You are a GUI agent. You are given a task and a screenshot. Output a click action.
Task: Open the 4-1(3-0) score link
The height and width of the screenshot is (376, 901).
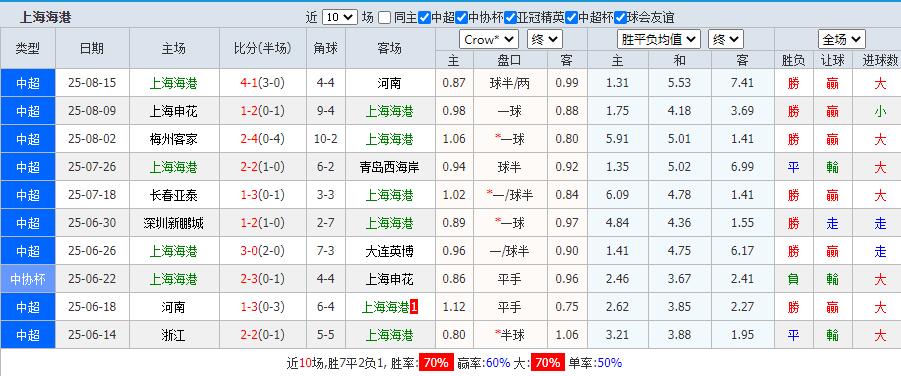263,83
